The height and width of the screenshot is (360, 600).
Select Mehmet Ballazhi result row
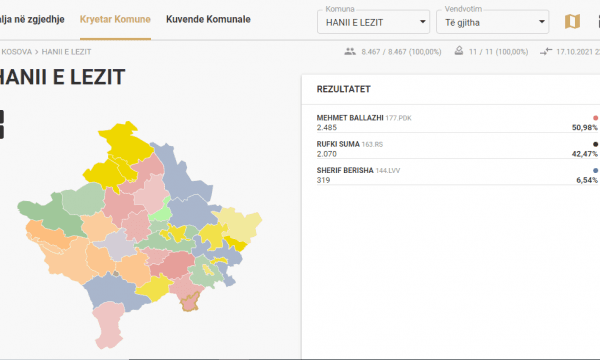(457, 122)
